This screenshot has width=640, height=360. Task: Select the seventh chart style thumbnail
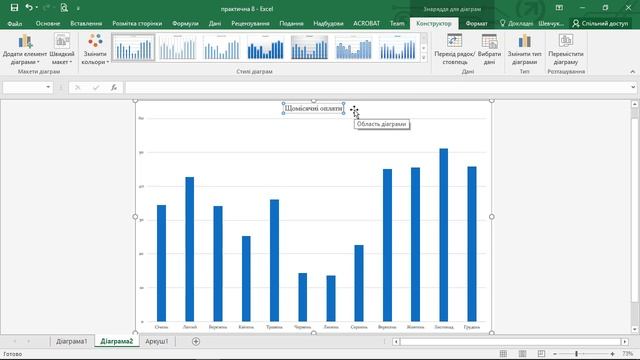click(x=397, y=48)
